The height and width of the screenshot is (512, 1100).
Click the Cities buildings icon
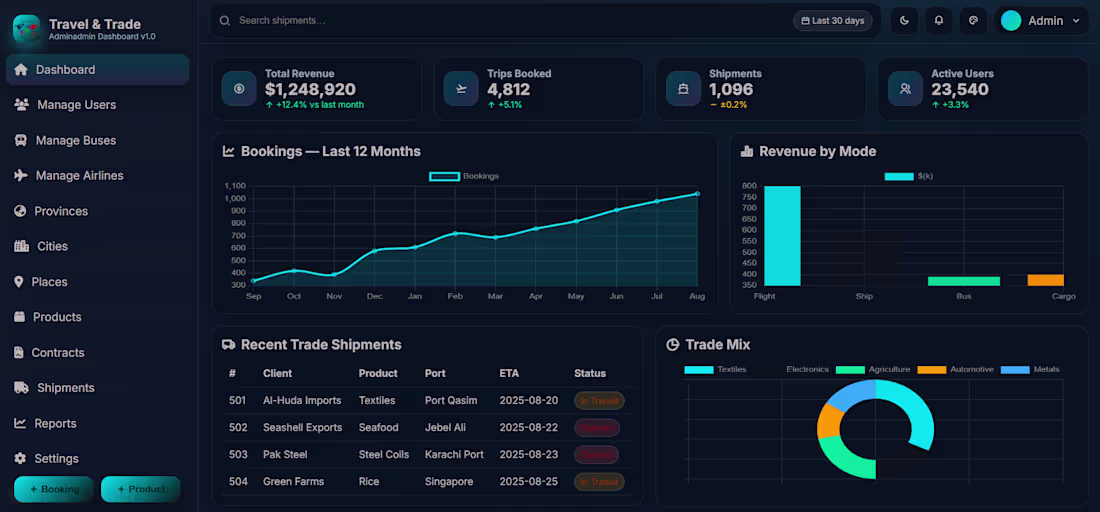22,246
